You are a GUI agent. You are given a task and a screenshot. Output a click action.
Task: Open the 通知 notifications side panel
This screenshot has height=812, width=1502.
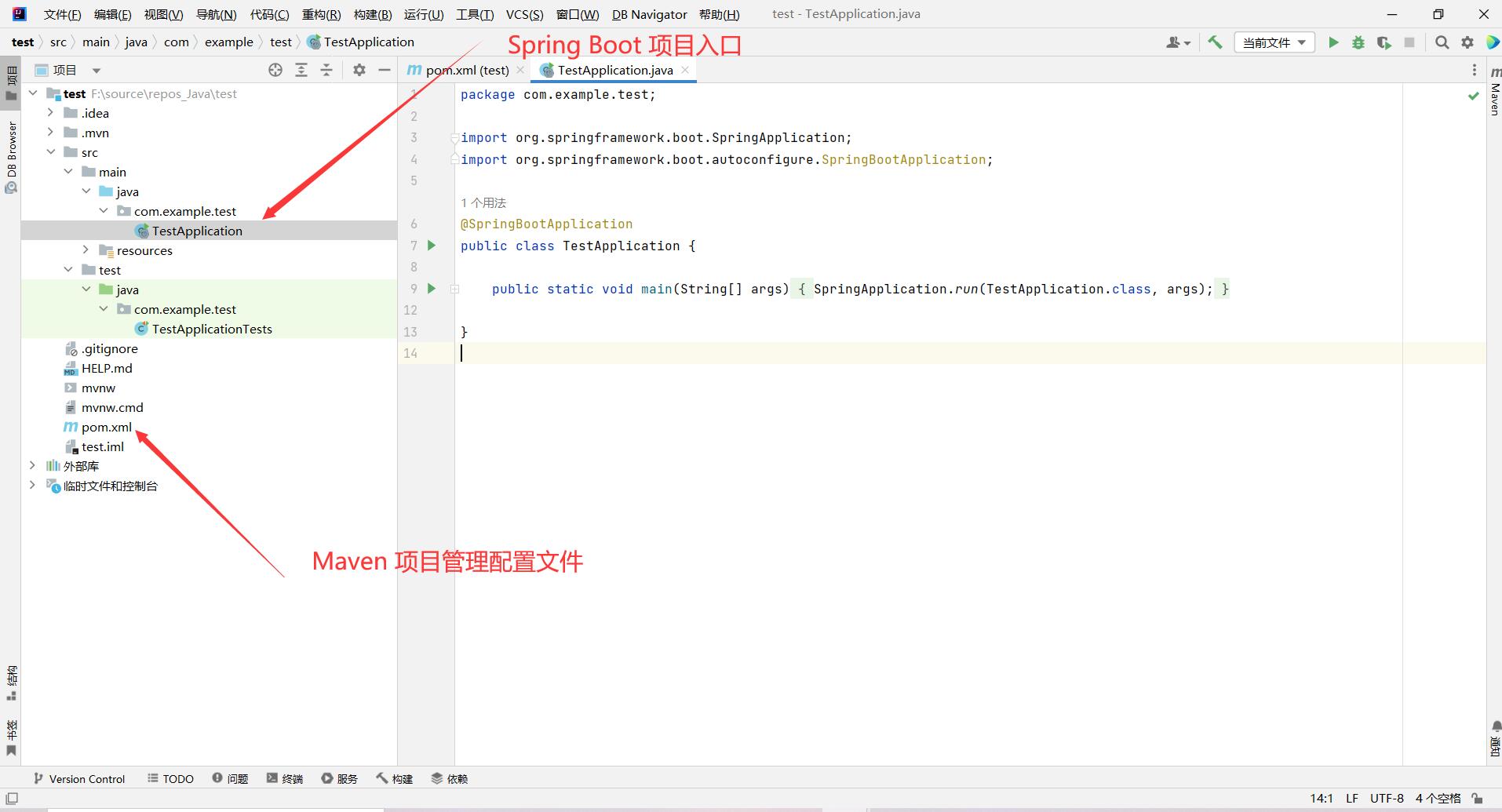coord(1495,738)
